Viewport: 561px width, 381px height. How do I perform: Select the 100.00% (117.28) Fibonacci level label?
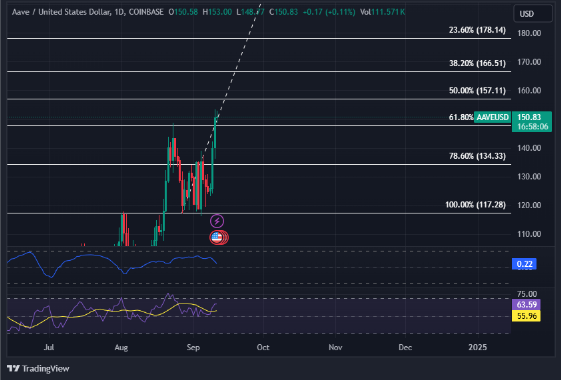475,205
